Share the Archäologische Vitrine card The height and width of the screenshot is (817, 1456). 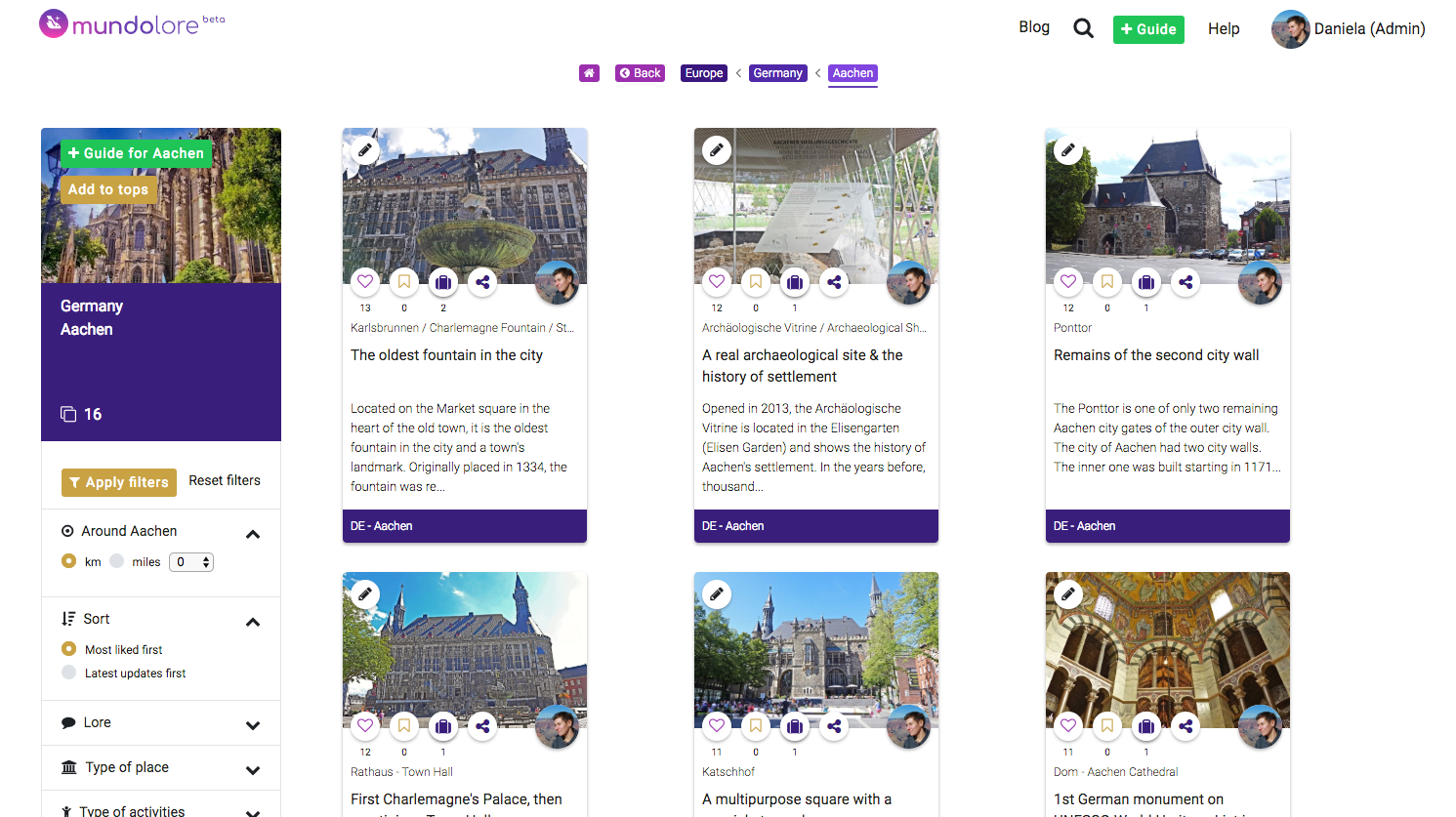tap(834, 282)
